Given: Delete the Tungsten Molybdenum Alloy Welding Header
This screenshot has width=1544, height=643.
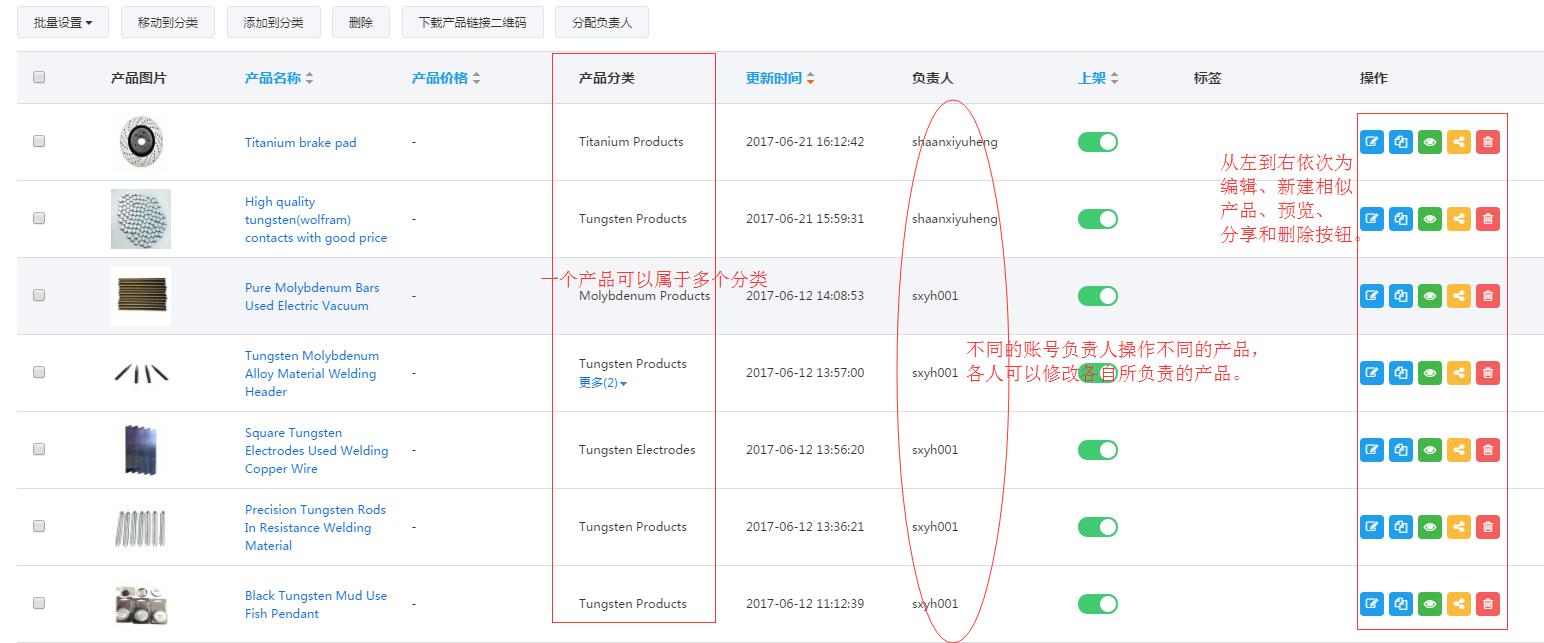Looking at the screenshot, I should coord(1487,372).
